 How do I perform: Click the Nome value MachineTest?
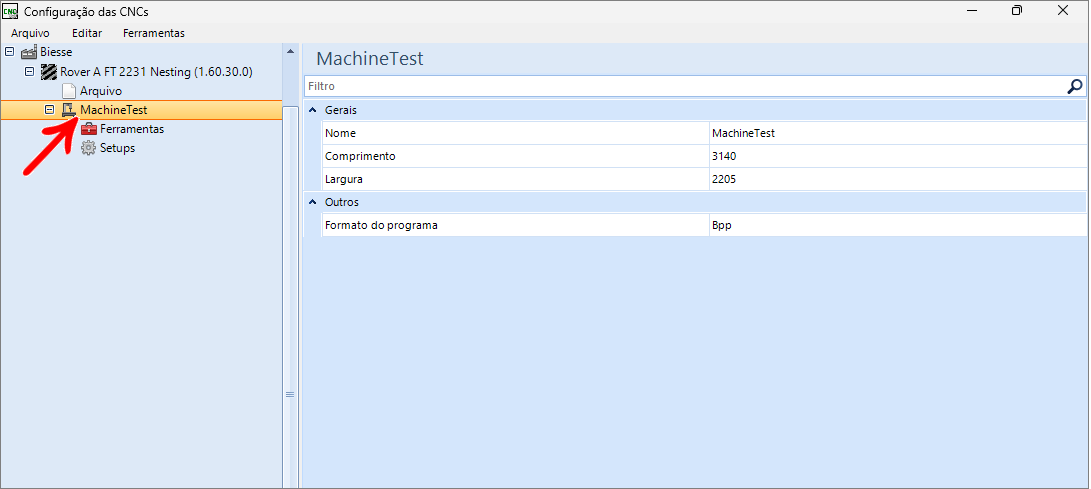pyautogui.click(x=898, y=133)
